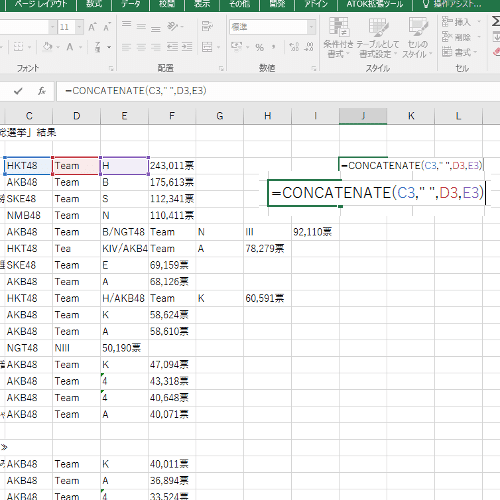Click inside the formula bar text
500x500 pixels.
click(136, 91)
